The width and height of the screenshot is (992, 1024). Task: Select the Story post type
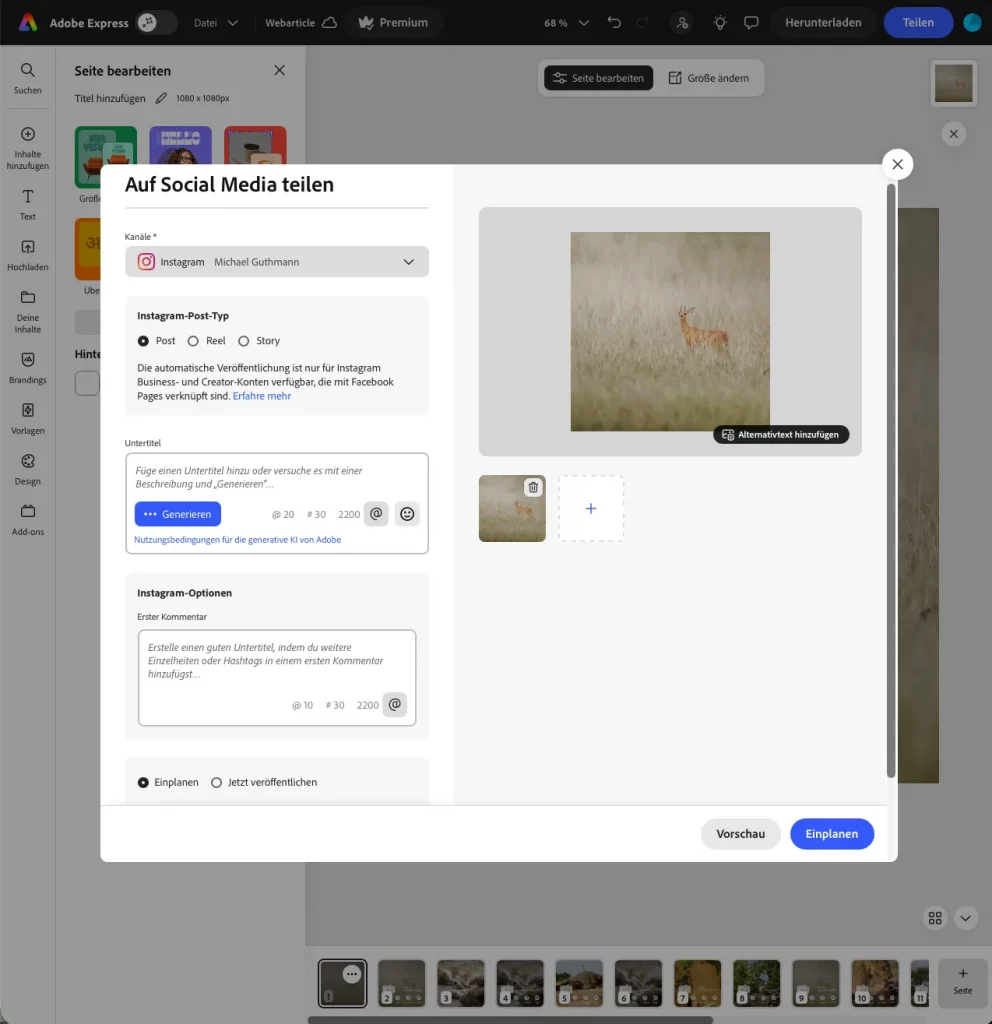tap(243, 340)
